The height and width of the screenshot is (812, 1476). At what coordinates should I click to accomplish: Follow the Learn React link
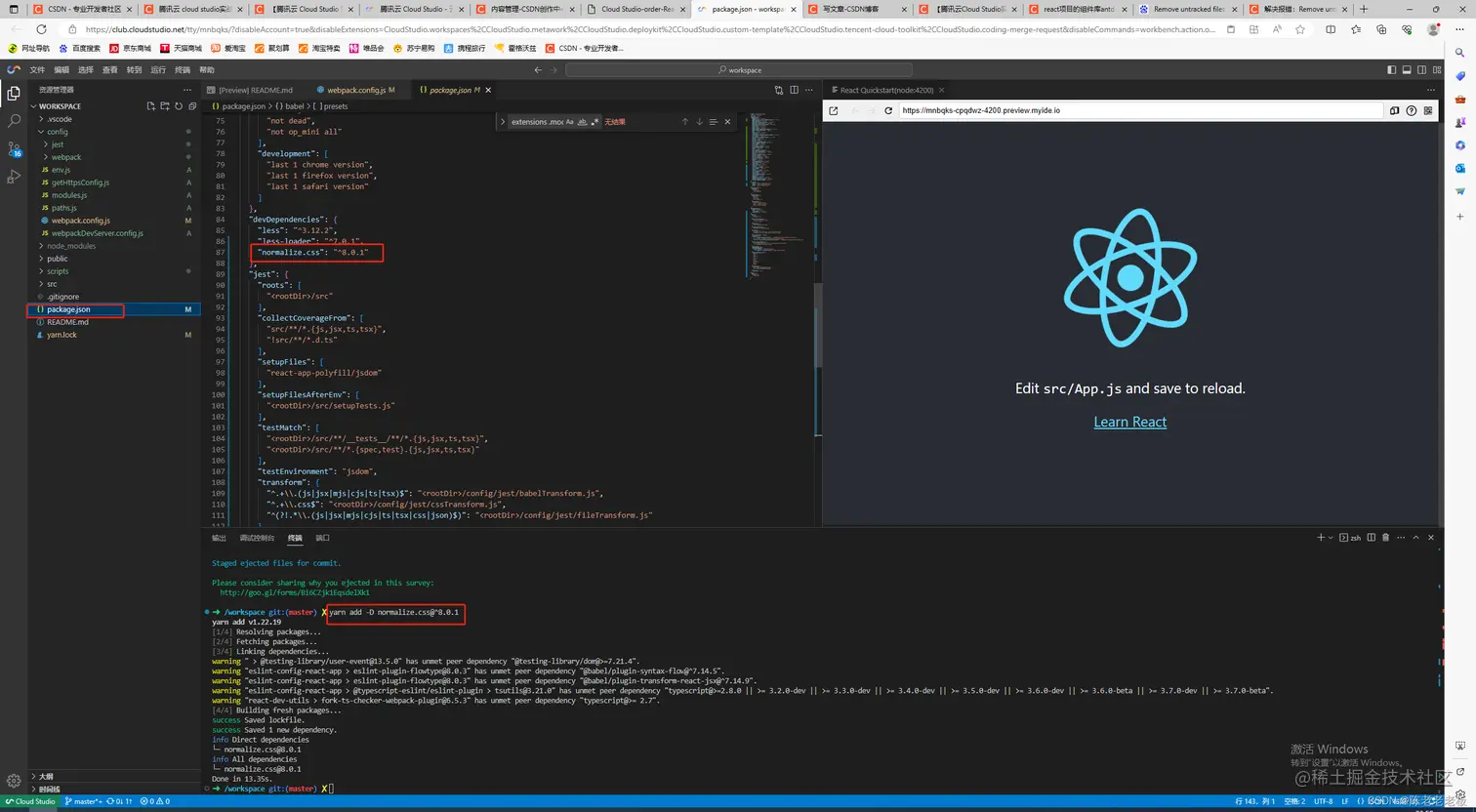pos(1129,422)
